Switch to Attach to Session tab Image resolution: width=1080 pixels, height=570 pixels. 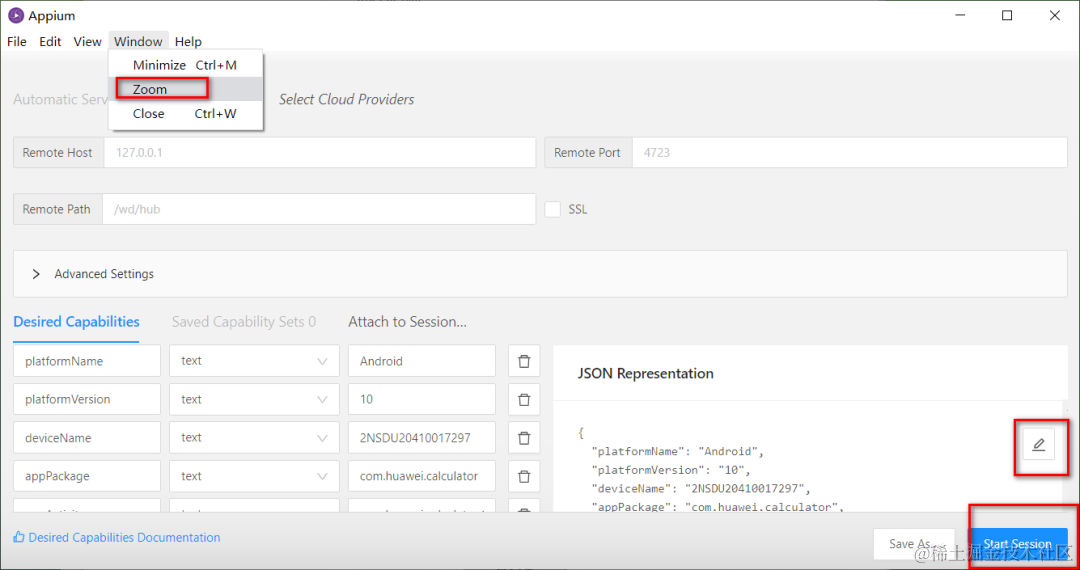(x=407, y=322)
